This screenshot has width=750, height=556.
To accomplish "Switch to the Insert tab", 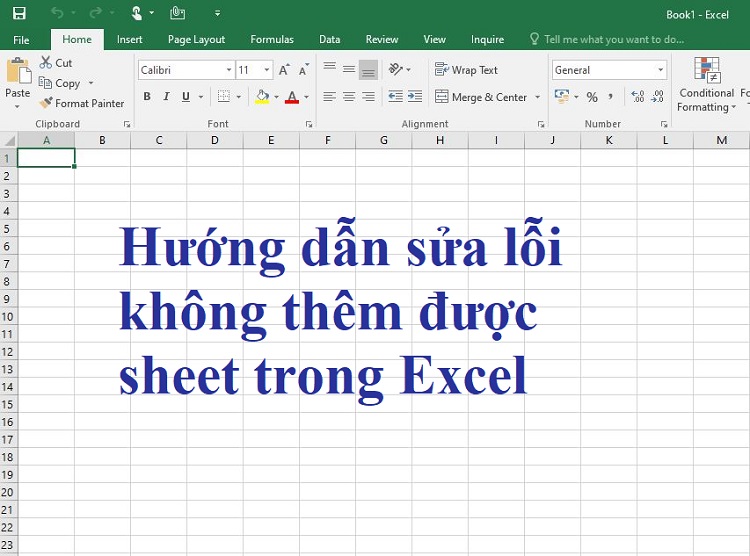I will tap(129, 39).
